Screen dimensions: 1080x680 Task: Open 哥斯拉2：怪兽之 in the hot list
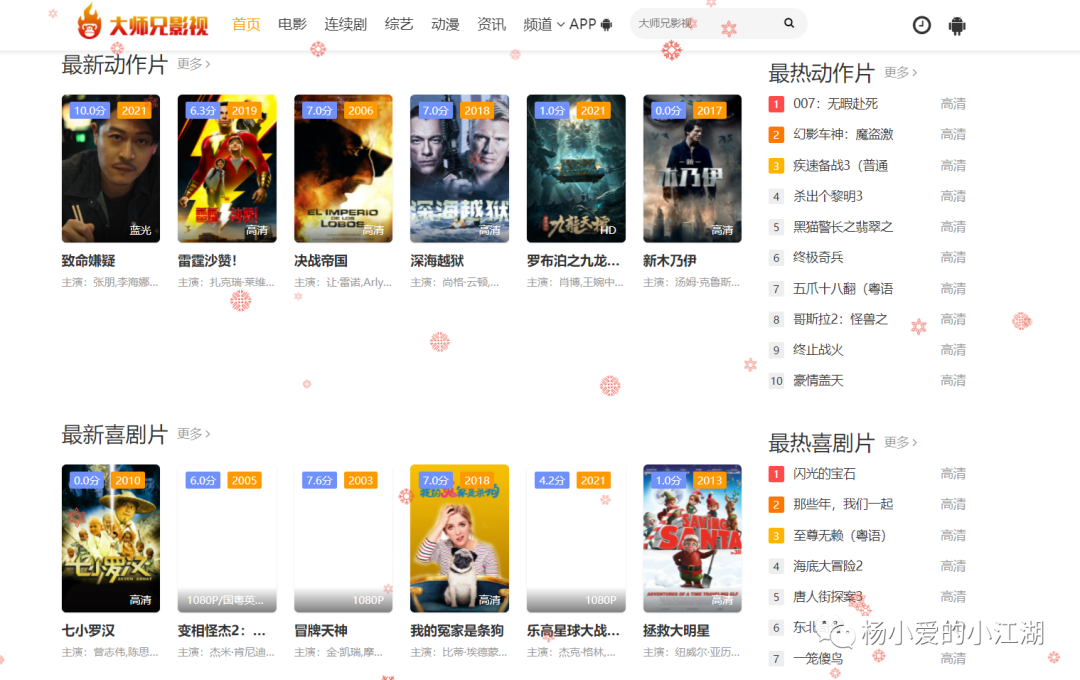tap(840, 319)
